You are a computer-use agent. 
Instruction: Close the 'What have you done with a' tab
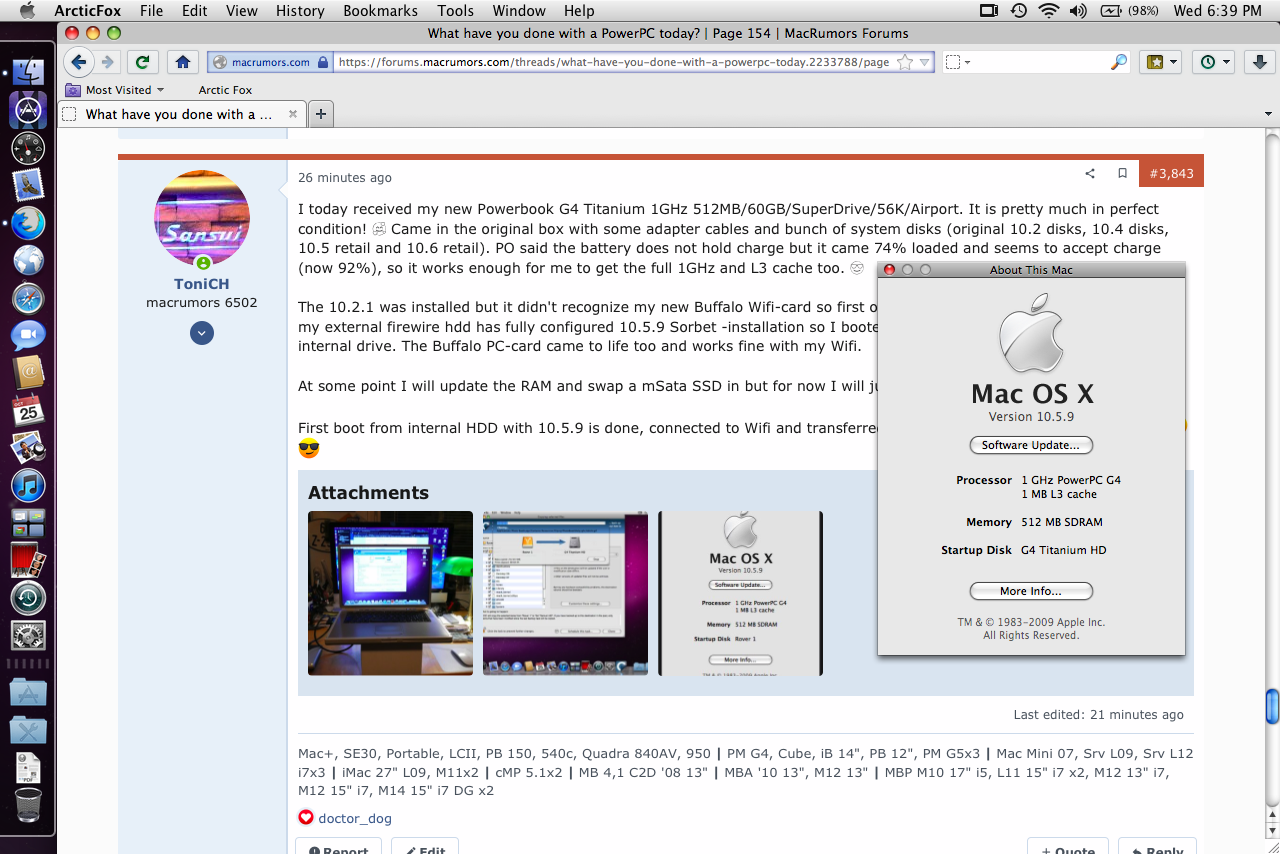tap(293, 114)
